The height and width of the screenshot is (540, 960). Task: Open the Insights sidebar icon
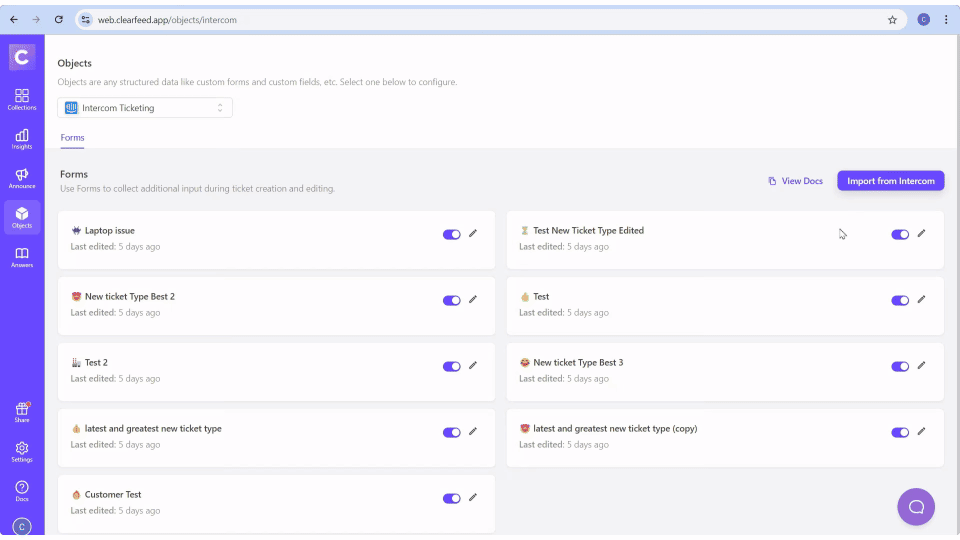click(22, 138)
